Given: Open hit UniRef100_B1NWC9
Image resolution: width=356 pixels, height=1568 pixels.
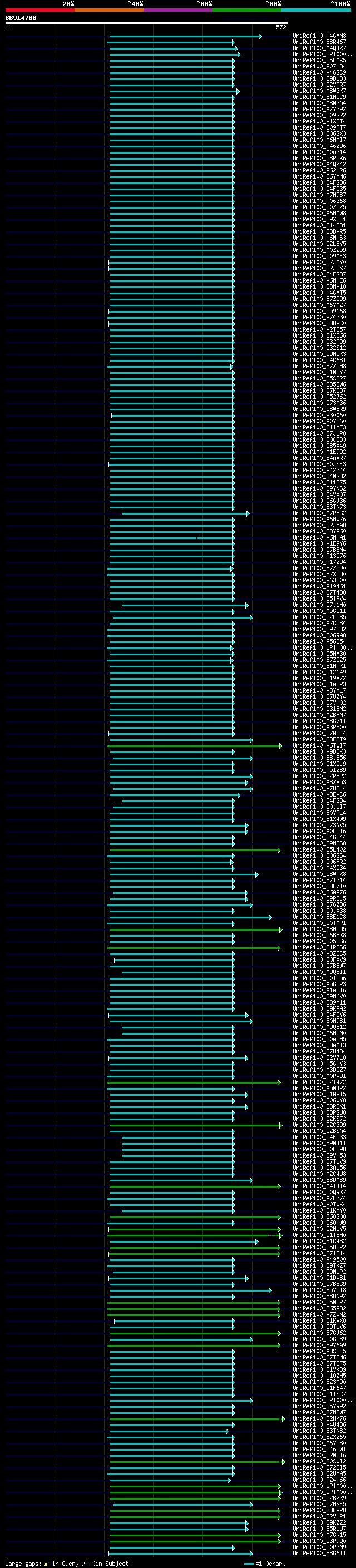Looking at the screenshot, I should coord(319,97).
